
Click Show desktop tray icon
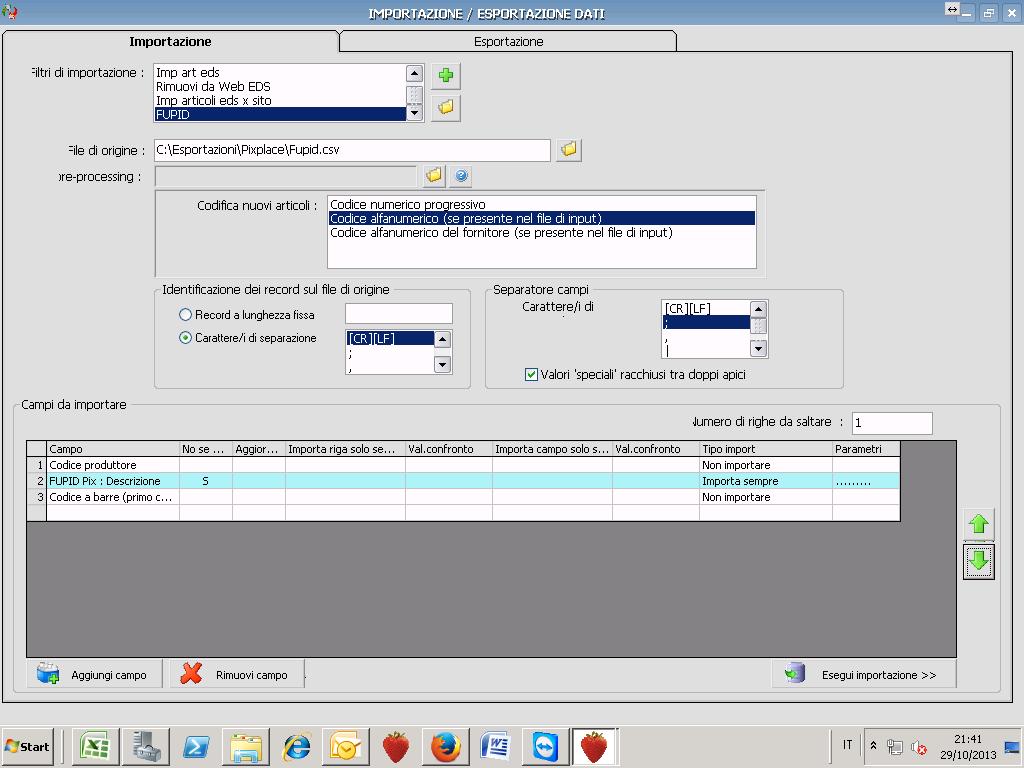[1013, 746]
